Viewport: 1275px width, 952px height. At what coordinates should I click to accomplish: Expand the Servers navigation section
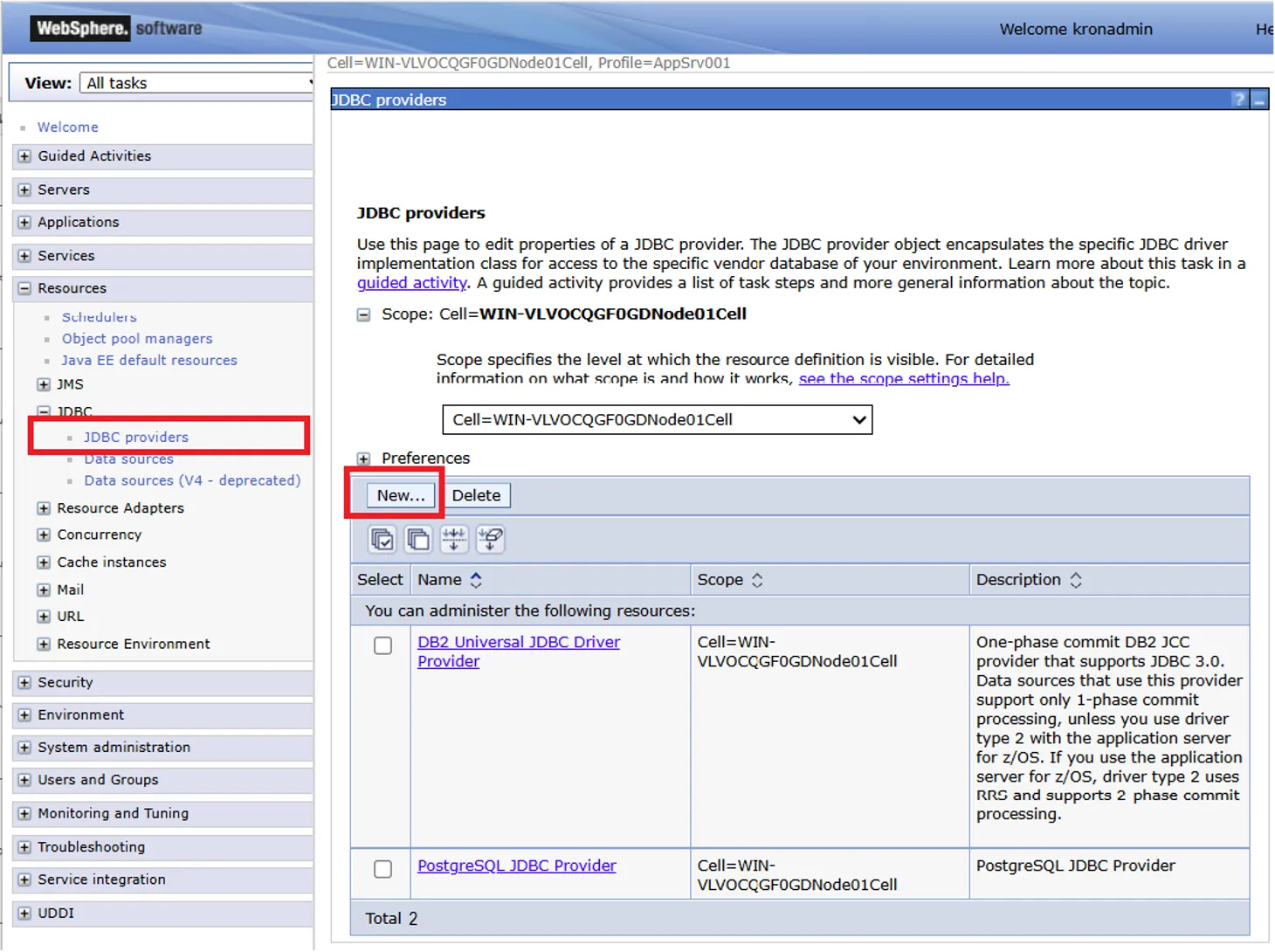(24, 190)
